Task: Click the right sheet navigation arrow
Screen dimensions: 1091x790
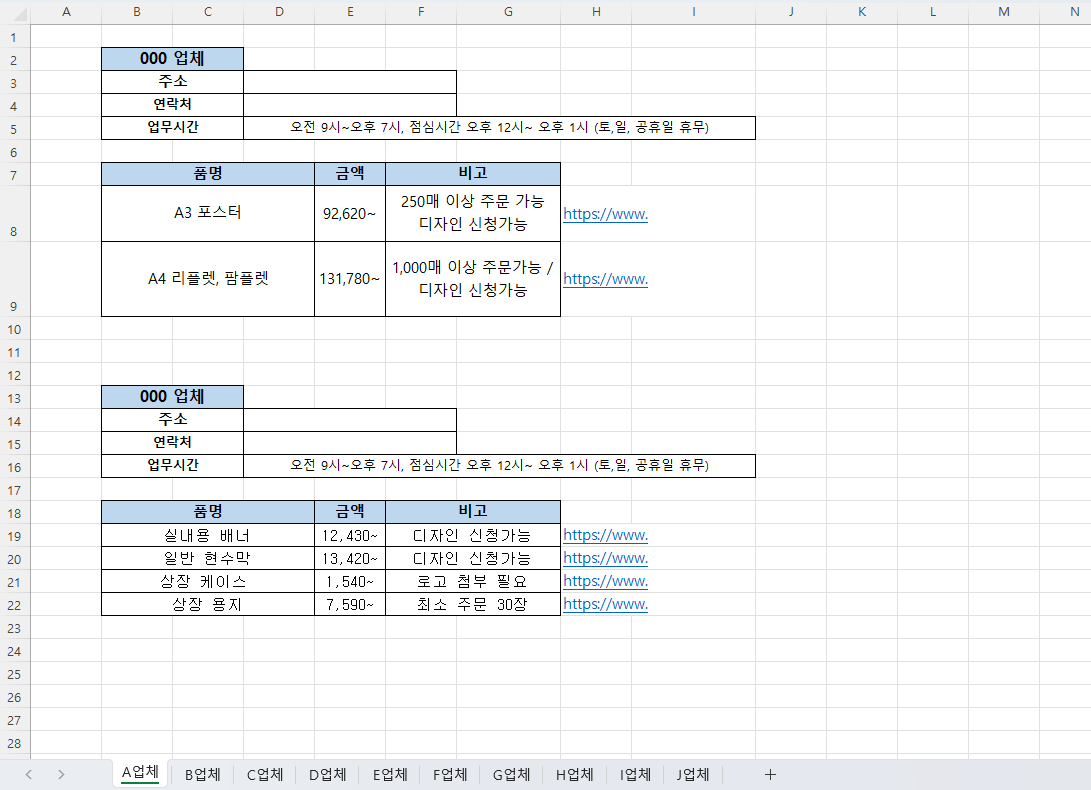Action: point(61,774)
